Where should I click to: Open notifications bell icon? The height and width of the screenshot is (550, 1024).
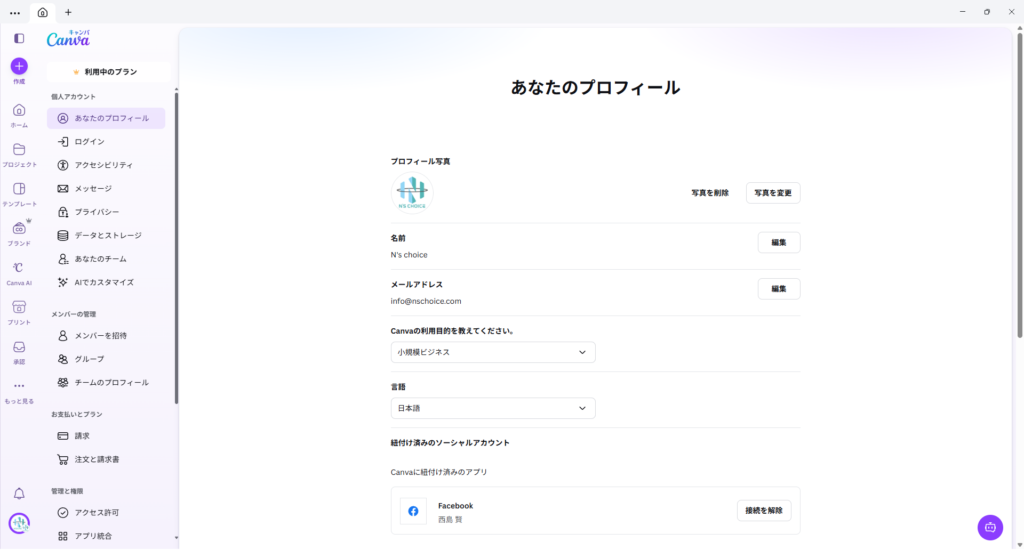(x=19, y=493)
